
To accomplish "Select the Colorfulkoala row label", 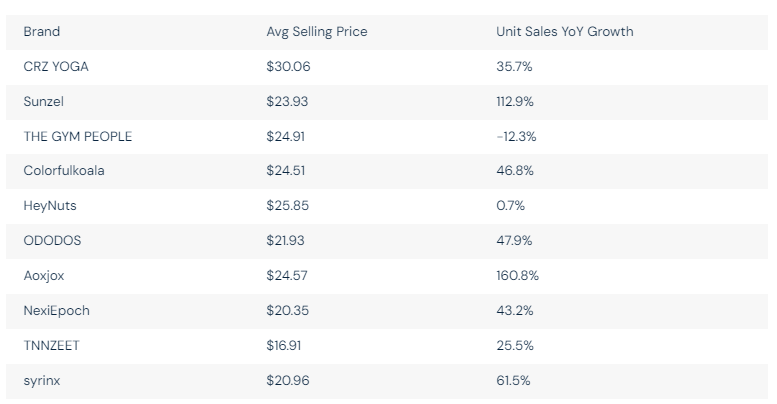I will pos(63,170).
